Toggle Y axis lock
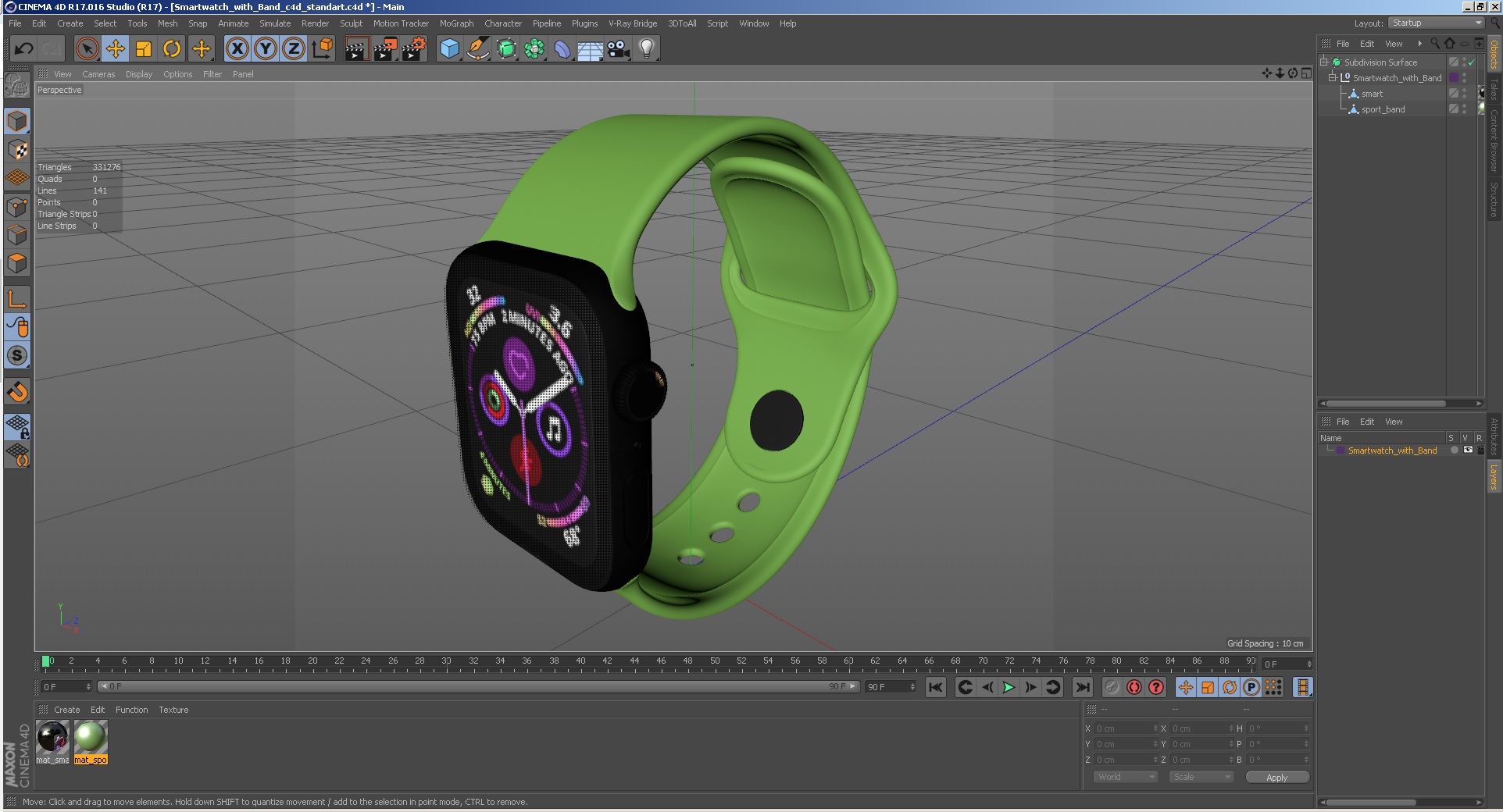 266,49
